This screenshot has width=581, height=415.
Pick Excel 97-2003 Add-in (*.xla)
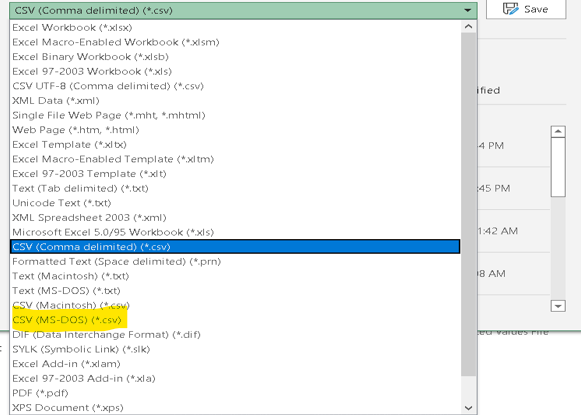click(x=235, y=379)
